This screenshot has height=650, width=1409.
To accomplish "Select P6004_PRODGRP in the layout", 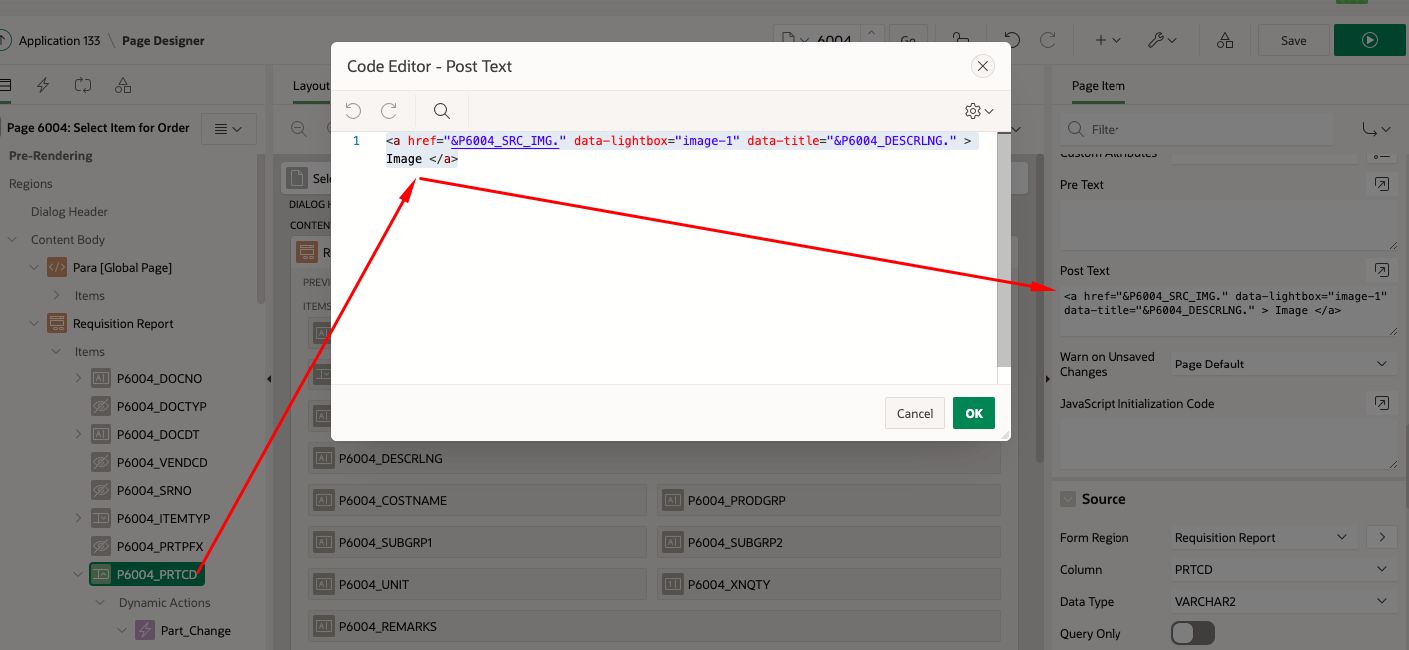I will 829,500.
